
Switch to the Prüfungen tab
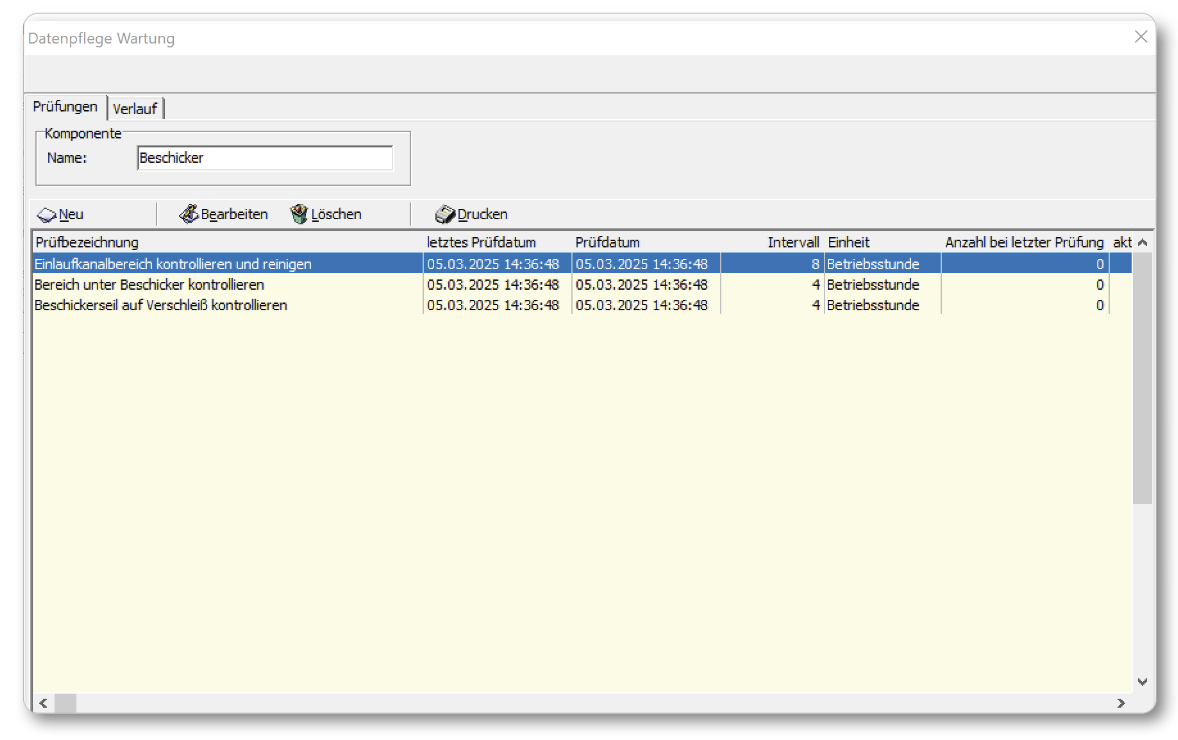click(65, 107)
